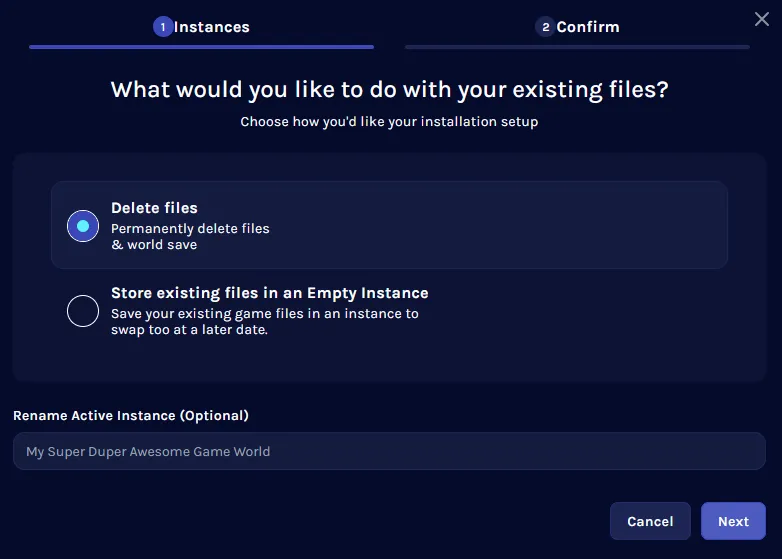The width and height of the screenshot is (782, 559).
Task: Focus the Rename Active Instance text field
Action: click(389, 451)
